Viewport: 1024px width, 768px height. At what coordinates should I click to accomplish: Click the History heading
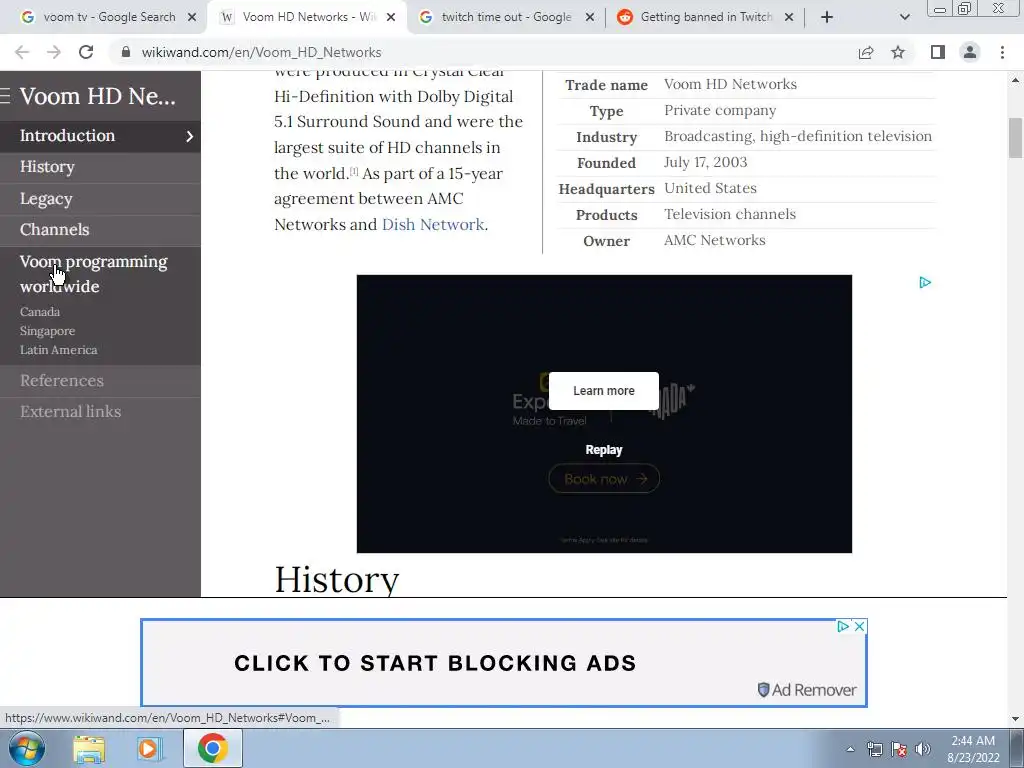click(x=336, y=579)
